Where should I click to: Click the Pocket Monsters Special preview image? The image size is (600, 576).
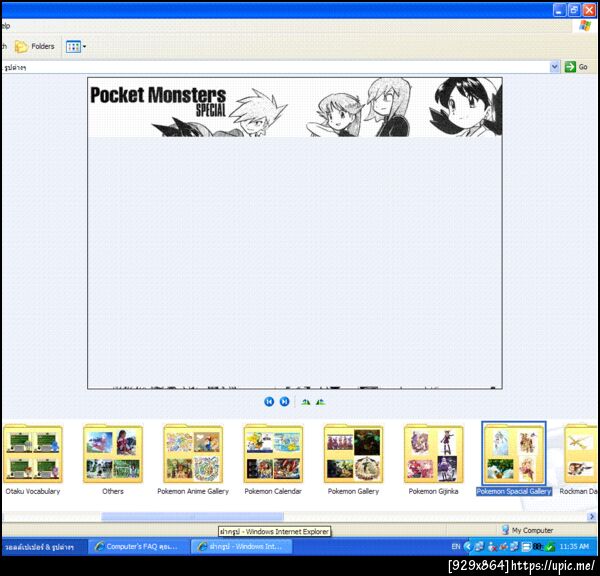295,233
